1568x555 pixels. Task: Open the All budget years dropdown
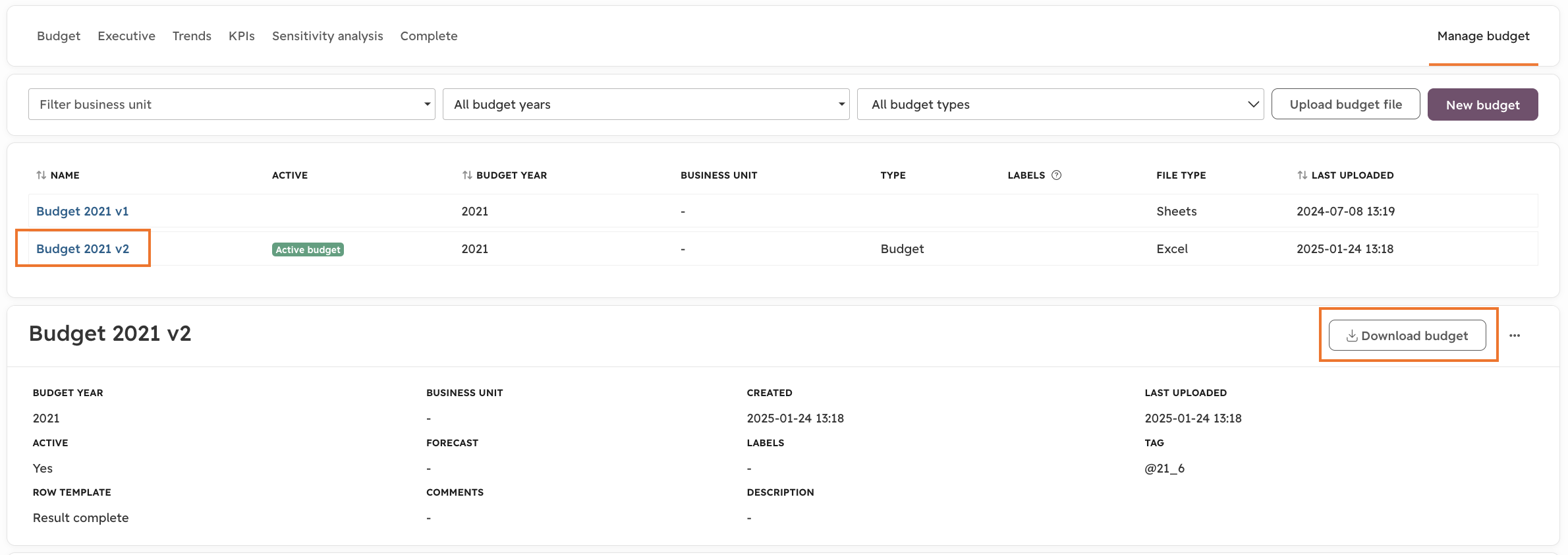[646, 104]
